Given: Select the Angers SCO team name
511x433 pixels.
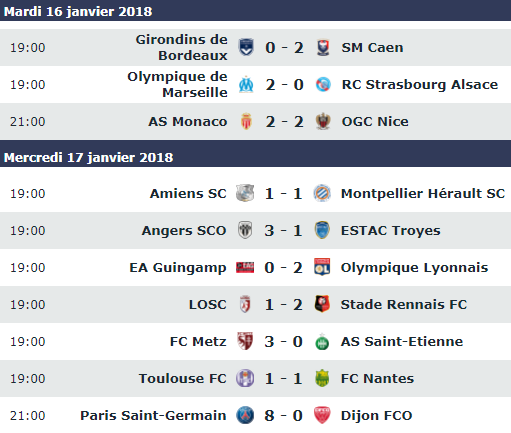Looking at the screenshot, I should pos(184,231).
